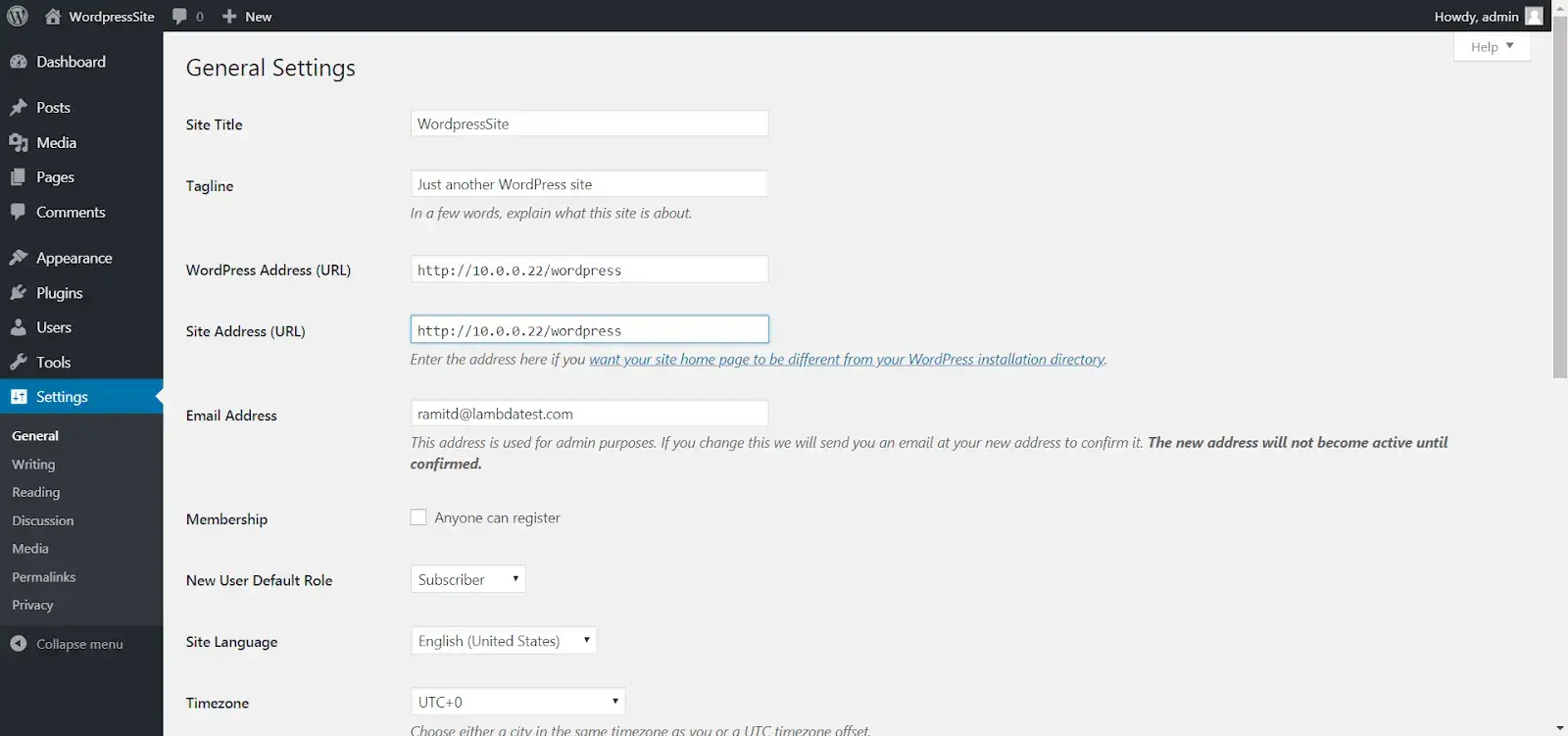Open the Discussion settings submenu
Image resolution: width=1568 pixels, height=736 pixels.
coord(42,520)
